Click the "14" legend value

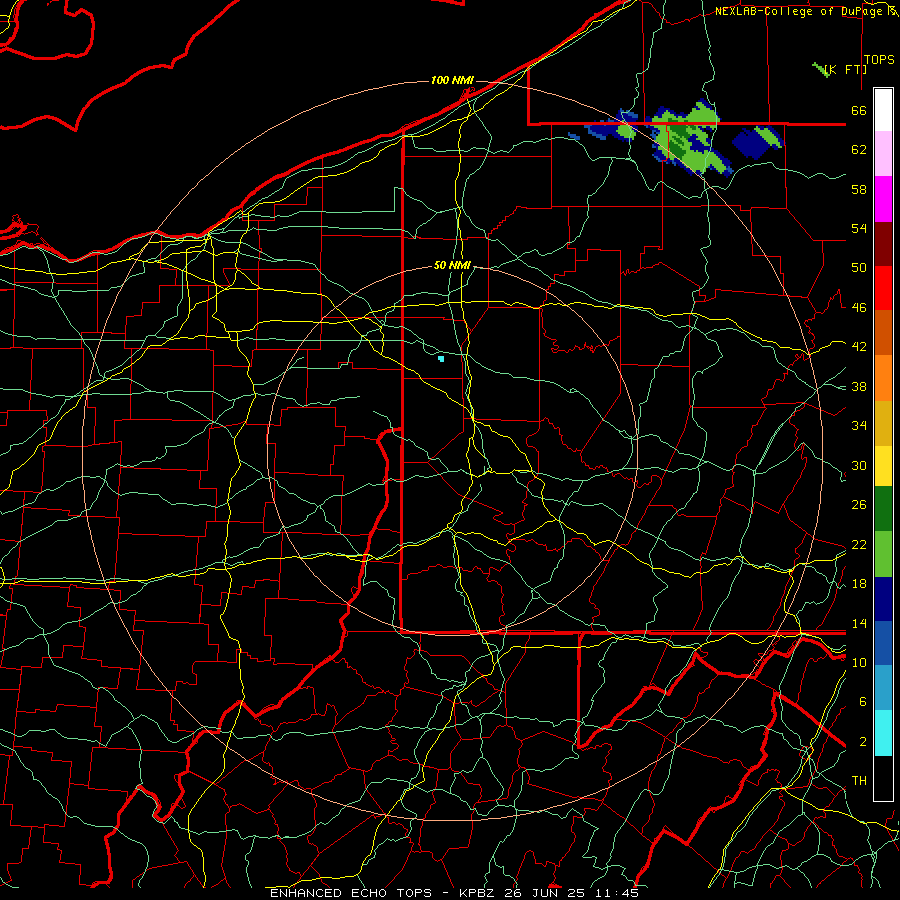tap(859, 623)
